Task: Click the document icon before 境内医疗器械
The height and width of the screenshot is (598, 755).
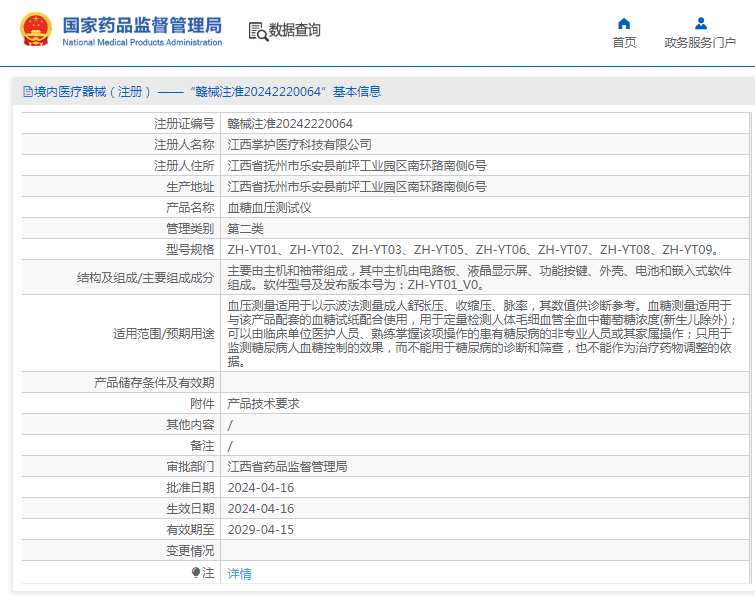Action: 28,91
